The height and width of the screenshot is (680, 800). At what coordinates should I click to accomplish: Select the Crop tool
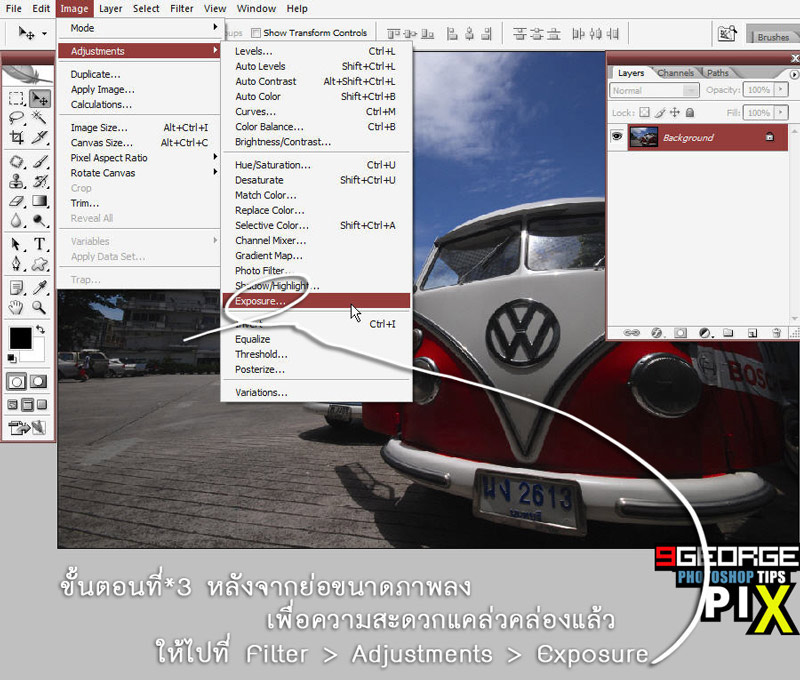(x=16, y=137)
